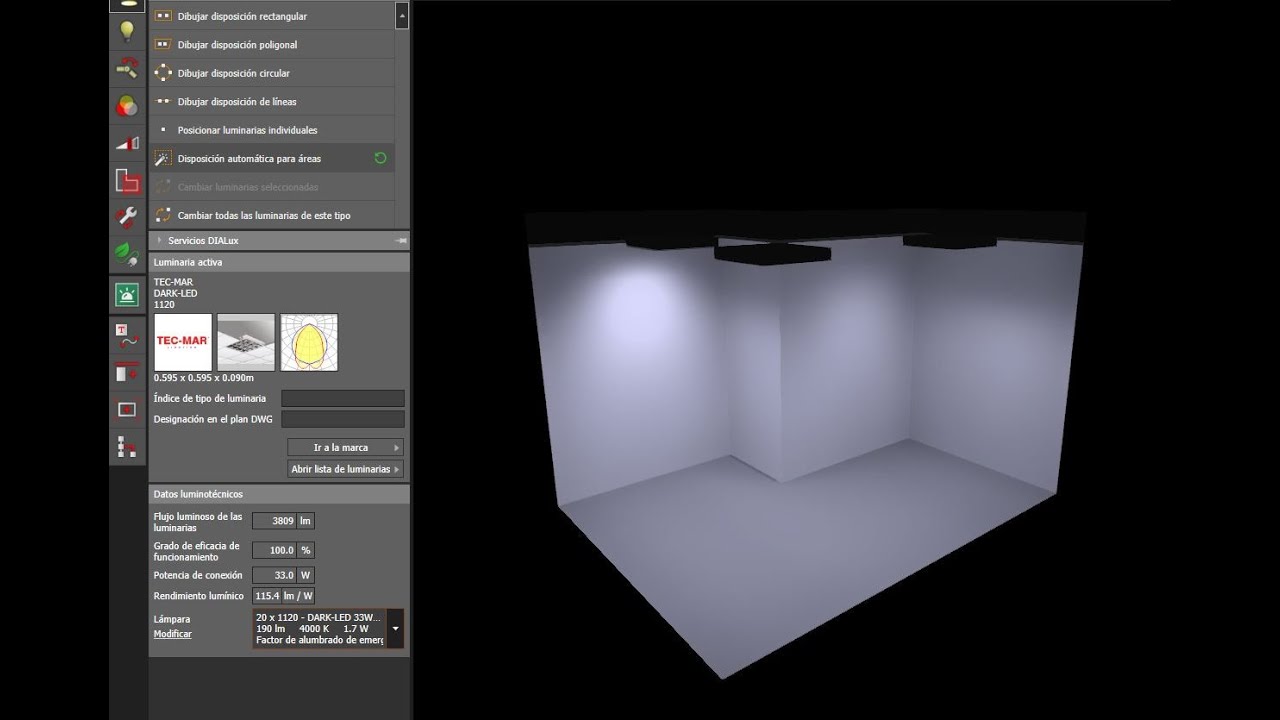
Task: Click the DARK-LED luminaire name text
Action: coord(175,293)
